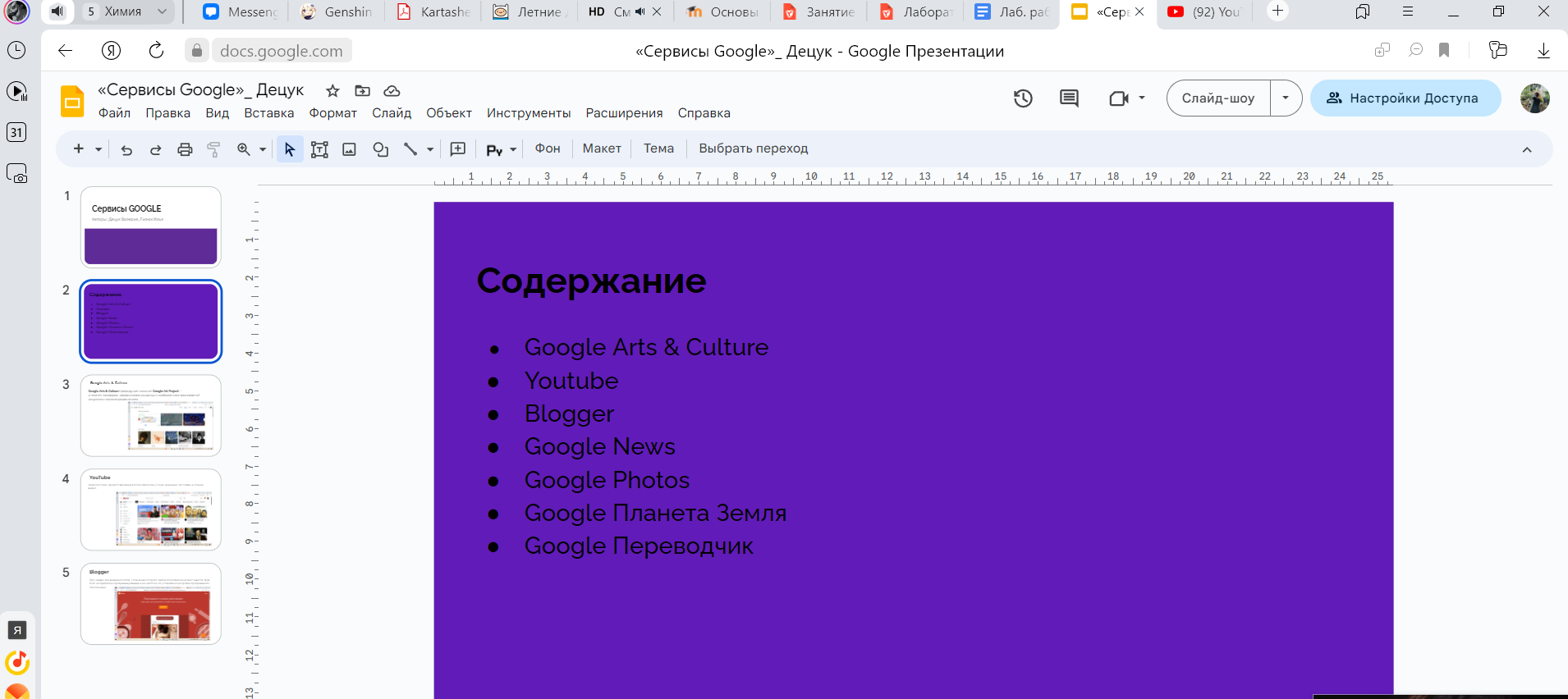Bookmark page in browser address bar

point(1444,51)
